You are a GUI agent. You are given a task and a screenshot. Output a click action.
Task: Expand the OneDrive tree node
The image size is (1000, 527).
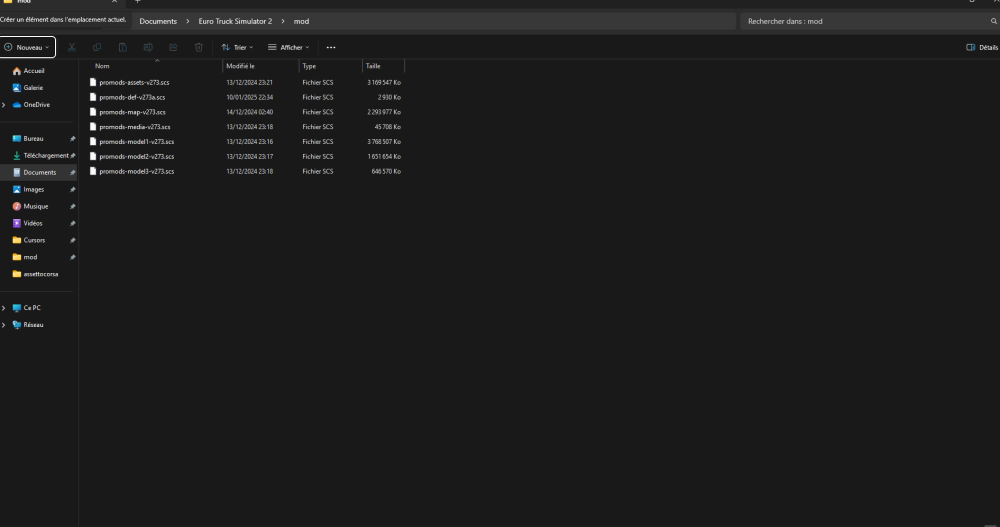(x=4, y=105)
